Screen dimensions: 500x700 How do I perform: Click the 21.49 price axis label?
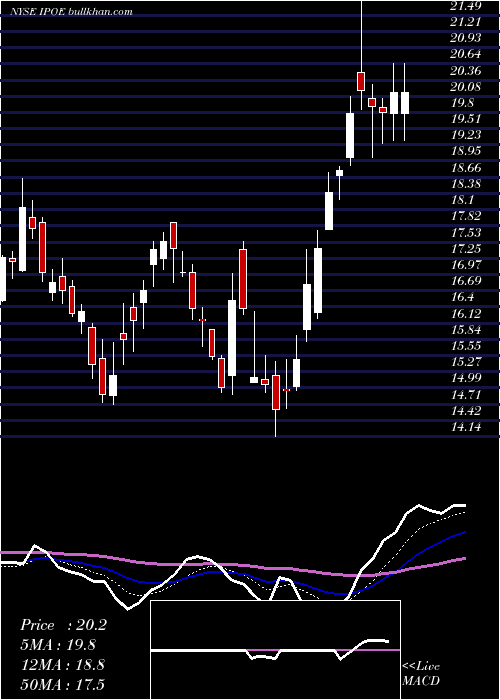point(466,6)
